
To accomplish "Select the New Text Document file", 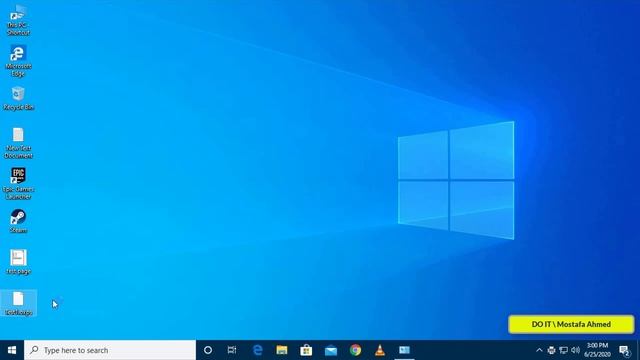I will [18, 143].
